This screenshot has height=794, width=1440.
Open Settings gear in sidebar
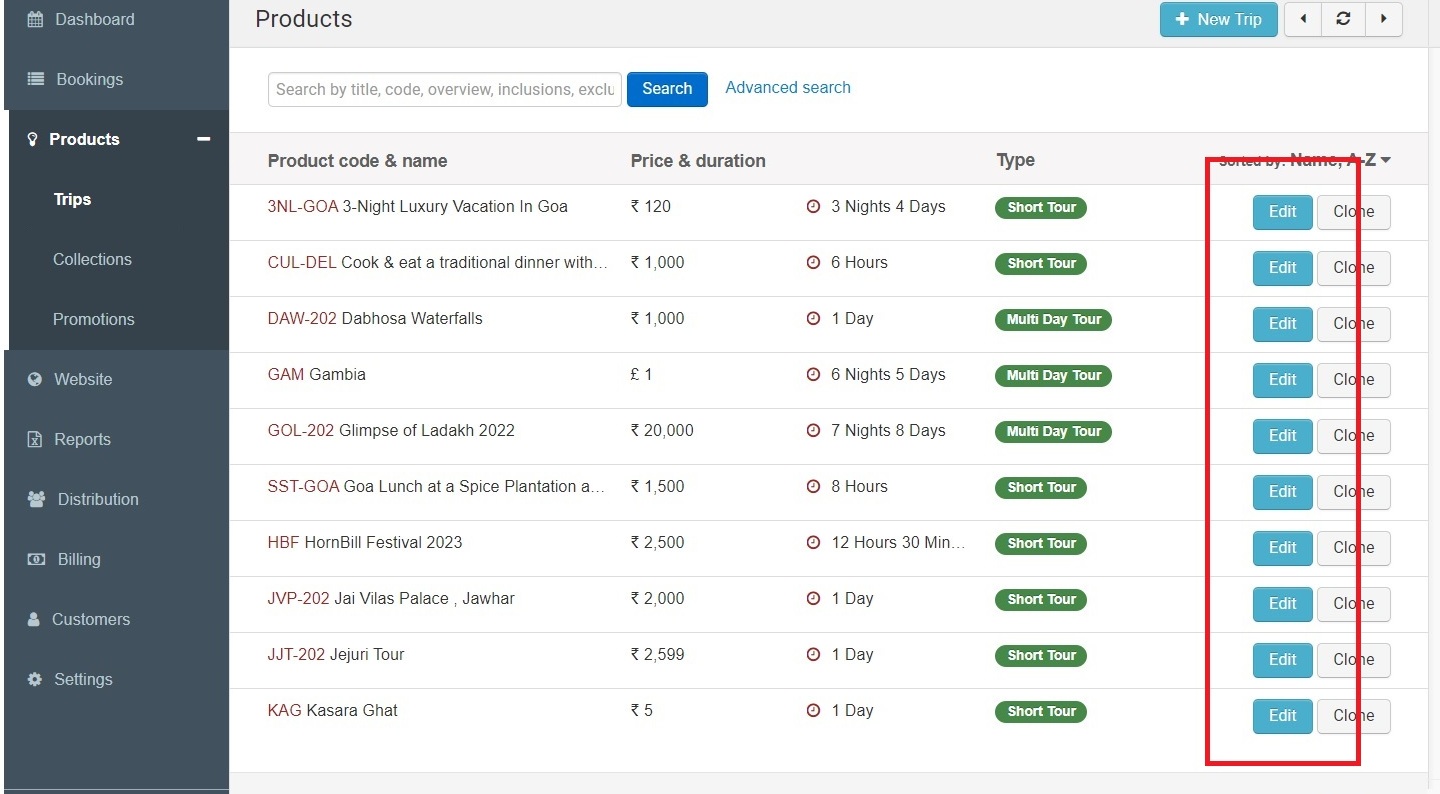(82, 679)
